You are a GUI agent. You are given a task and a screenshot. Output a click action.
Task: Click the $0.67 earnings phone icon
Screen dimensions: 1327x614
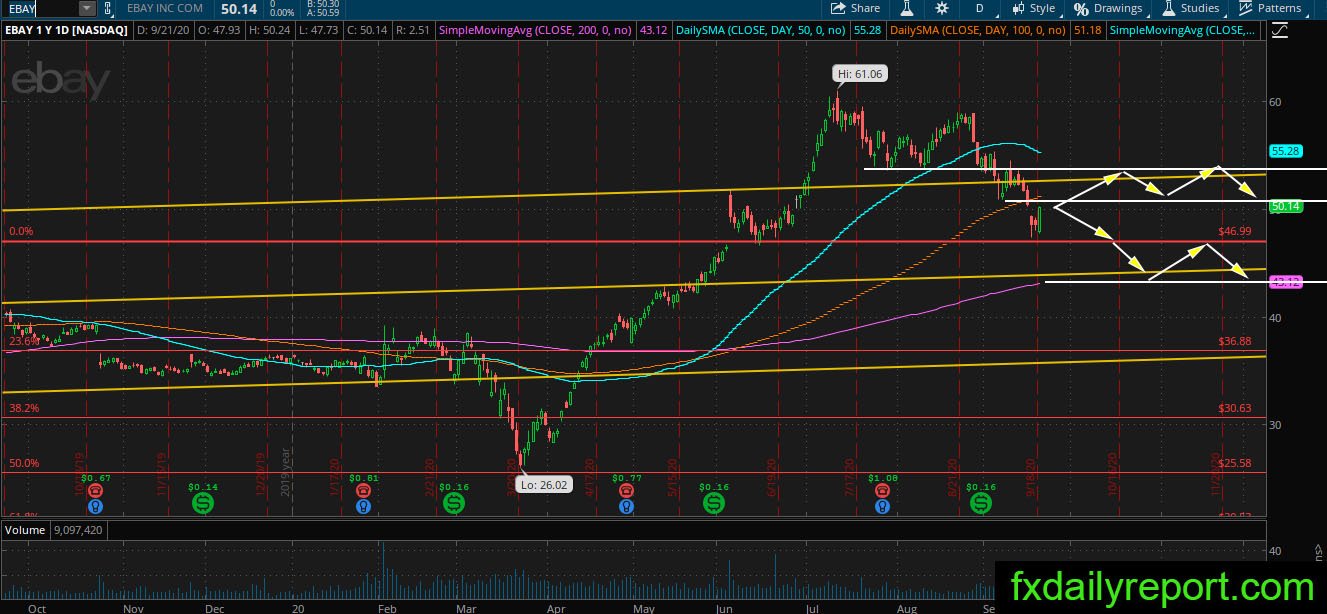point(94,491)
